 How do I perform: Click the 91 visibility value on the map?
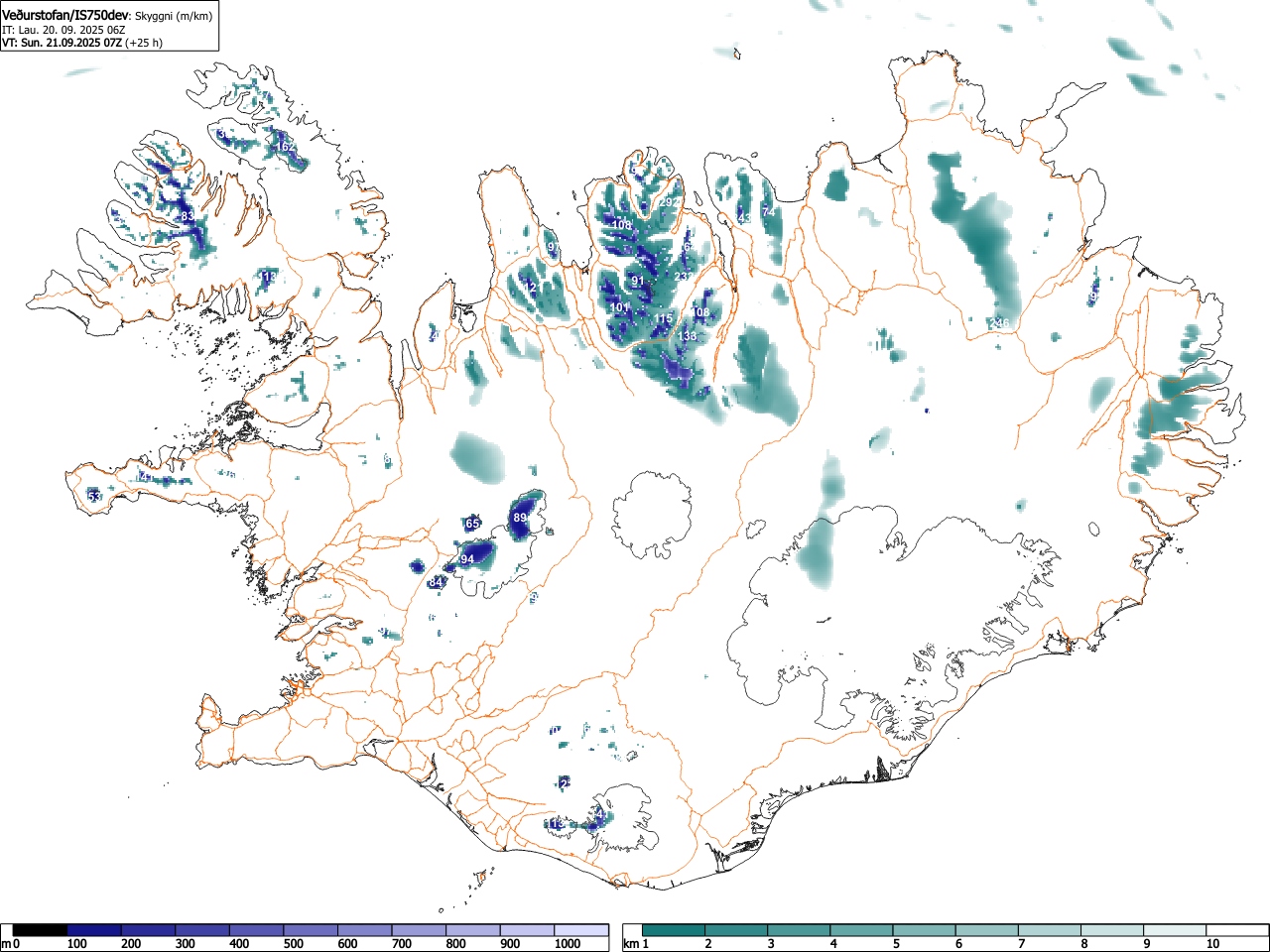point(638,282)
